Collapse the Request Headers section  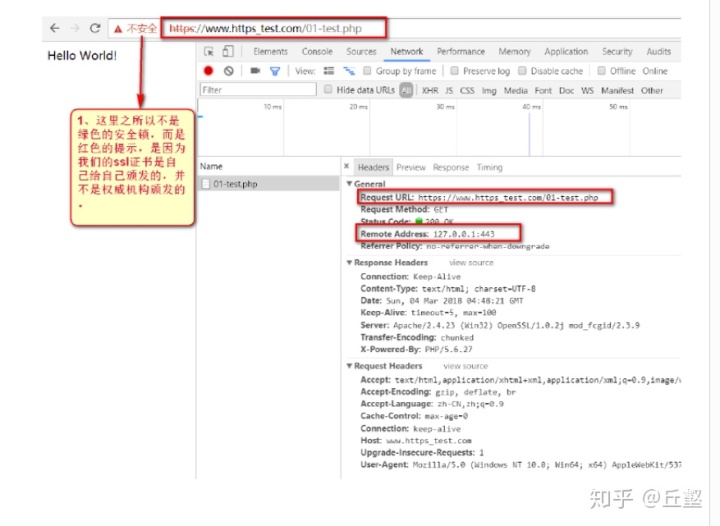(349, 366)
